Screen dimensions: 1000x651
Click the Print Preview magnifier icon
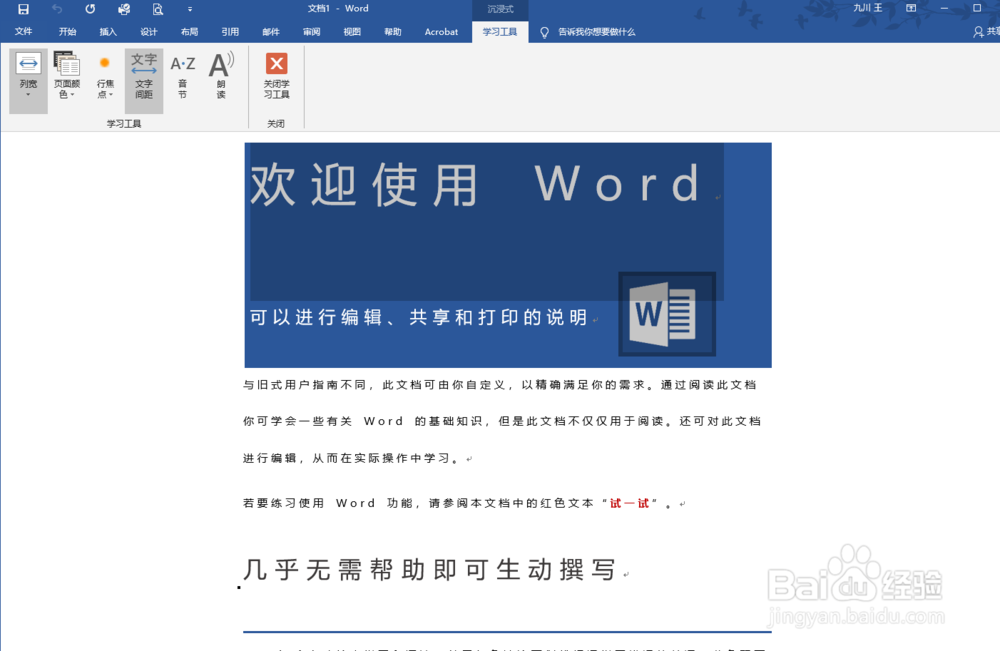pyautogui.click(x=158, y=9)
